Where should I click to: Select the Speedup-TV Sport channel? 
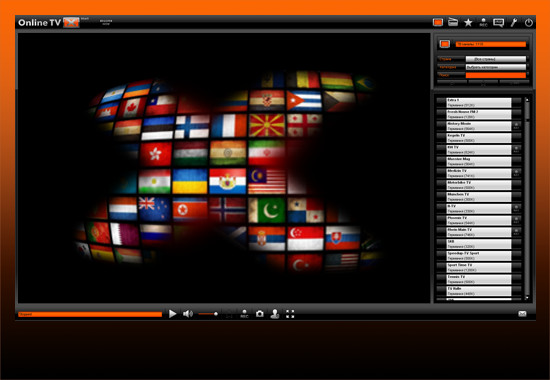[x=479, y=255]
